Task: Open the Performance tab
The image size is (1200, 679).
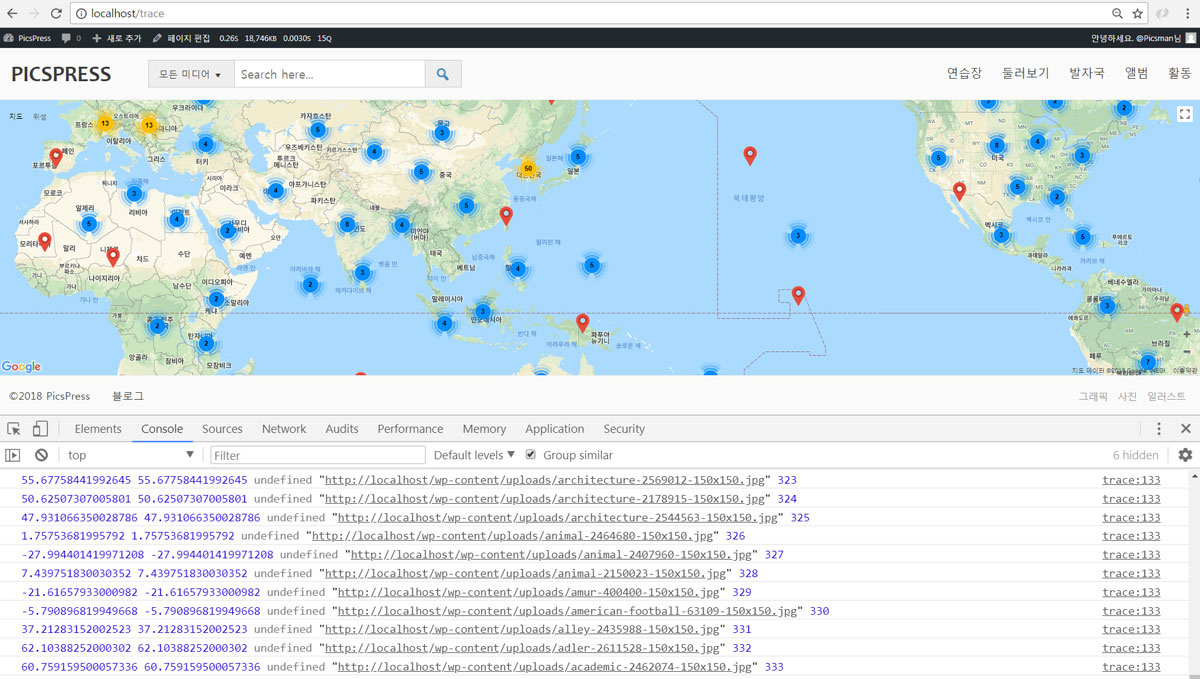Action: click(410, 429)
